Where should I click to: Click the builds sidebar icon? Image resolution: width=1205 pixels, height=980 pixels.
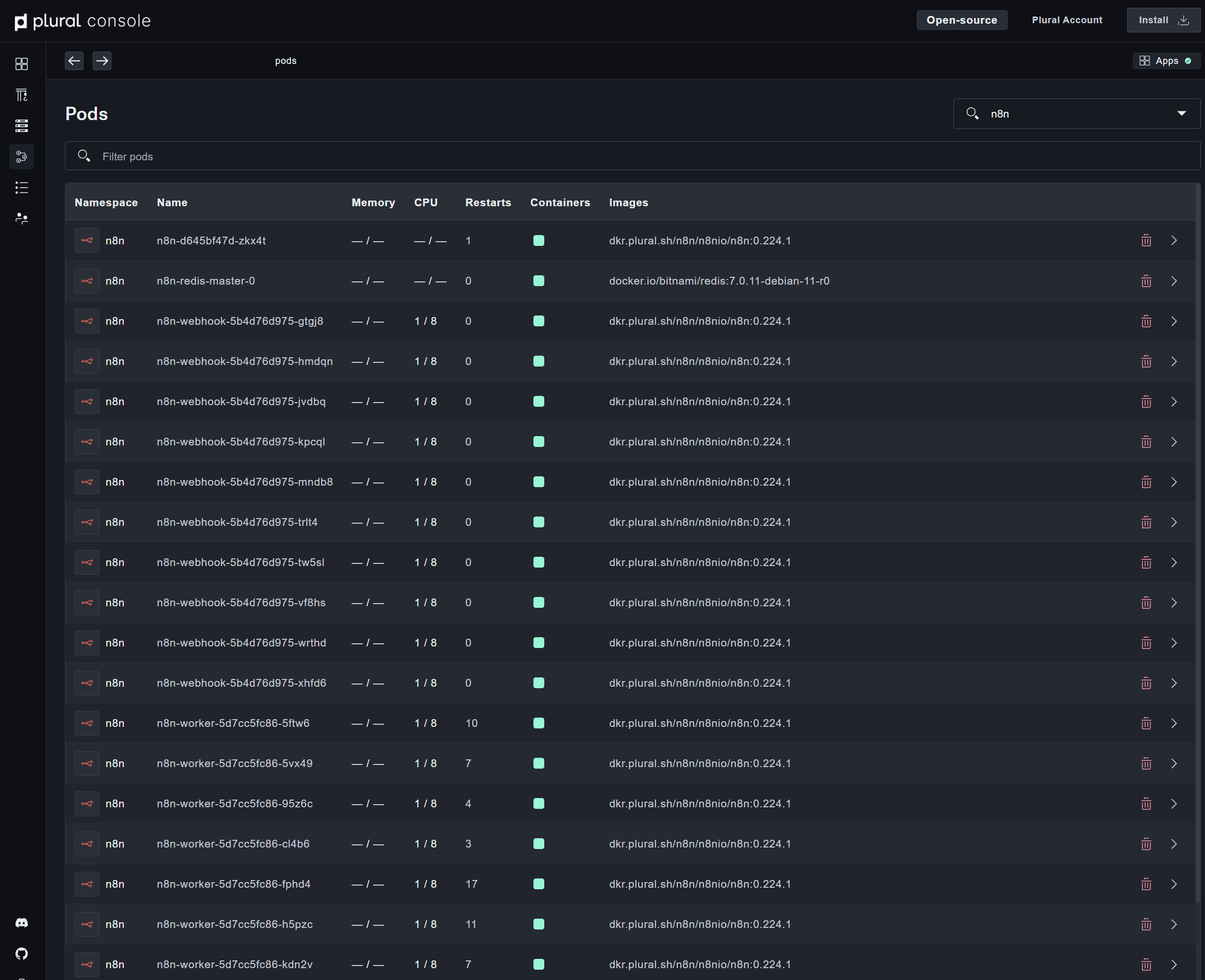22,95
